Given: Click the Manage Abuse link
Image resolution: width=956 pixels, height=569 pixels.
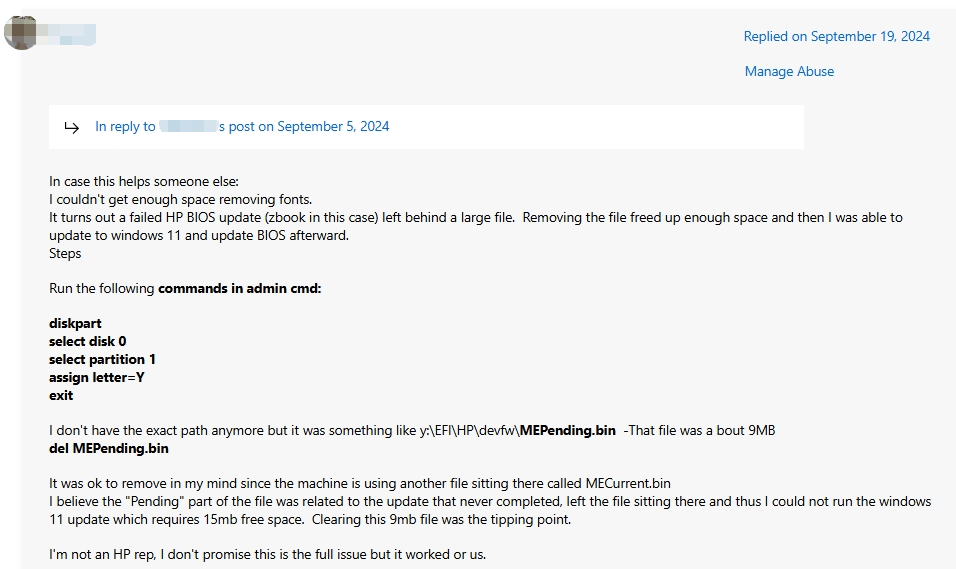Looking at the screenshot, I should click(x=789, y=71).
